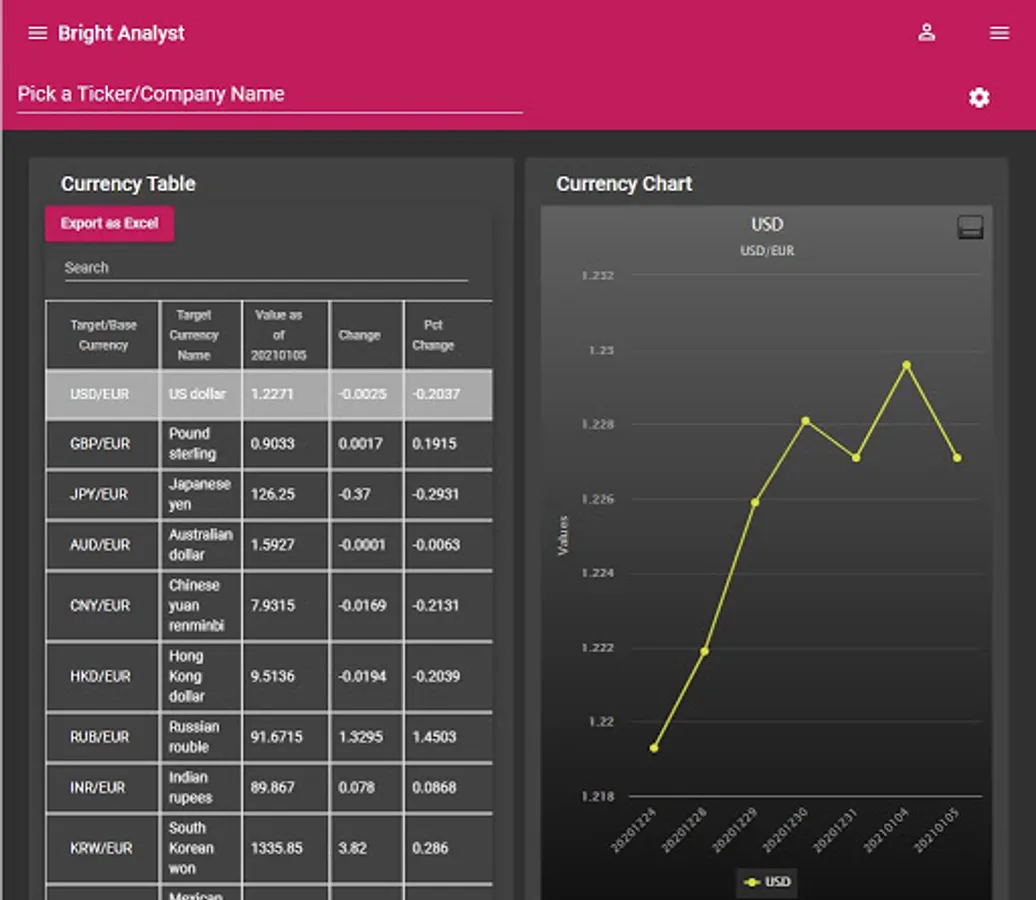The image size is (1036, 900).
Task: Click the Japanese yen name cell
Action: pos(201,494)
